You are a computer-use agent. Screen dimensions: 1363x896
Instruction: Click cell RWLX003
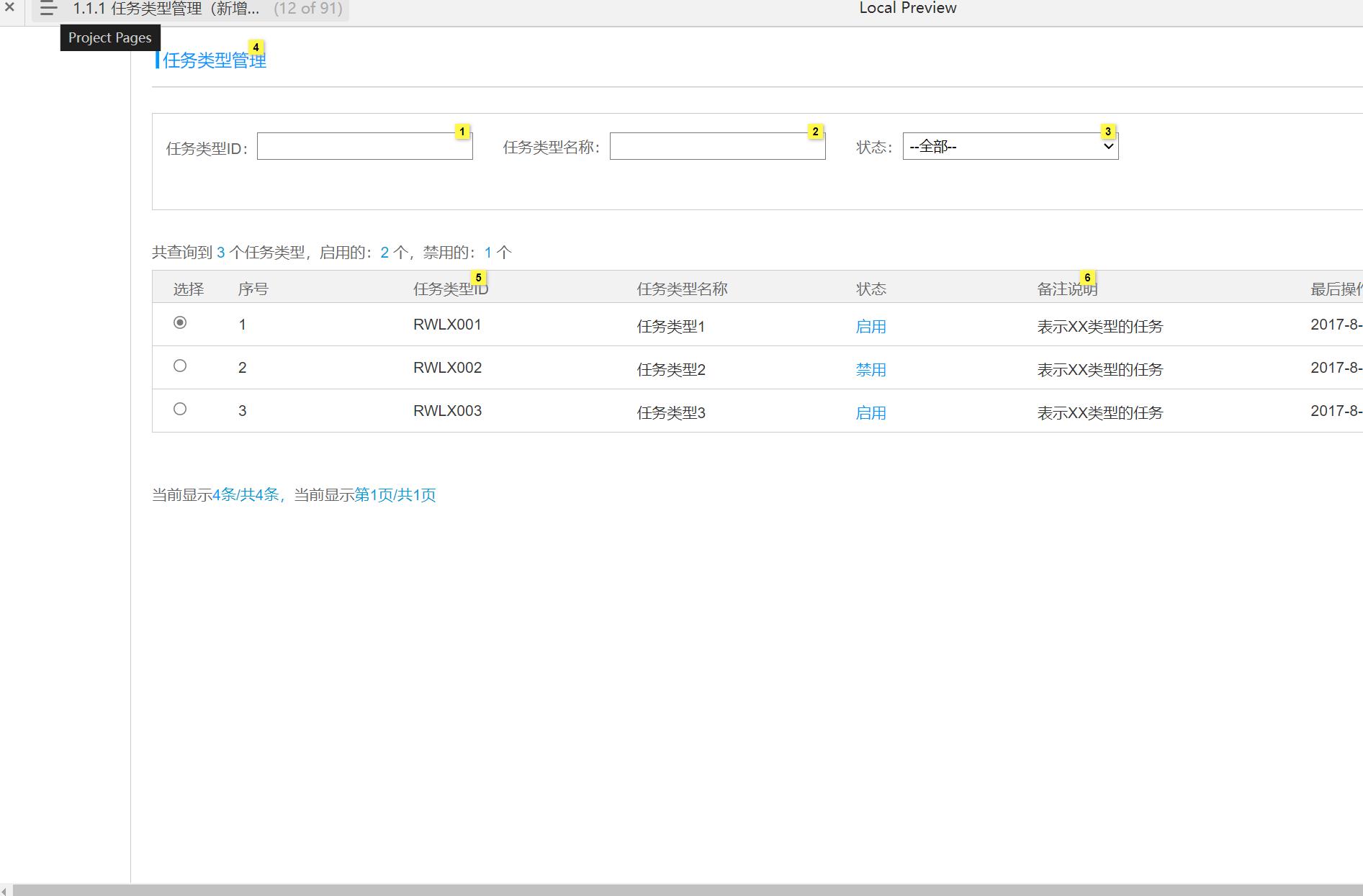click(x=447, y=411)
